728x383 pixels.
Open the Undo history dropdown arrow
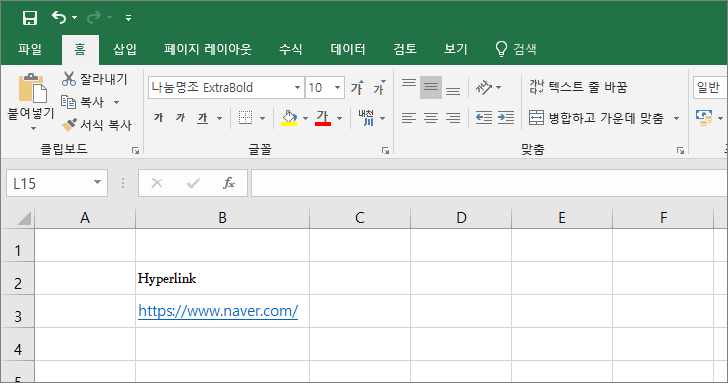pos(74,18)
